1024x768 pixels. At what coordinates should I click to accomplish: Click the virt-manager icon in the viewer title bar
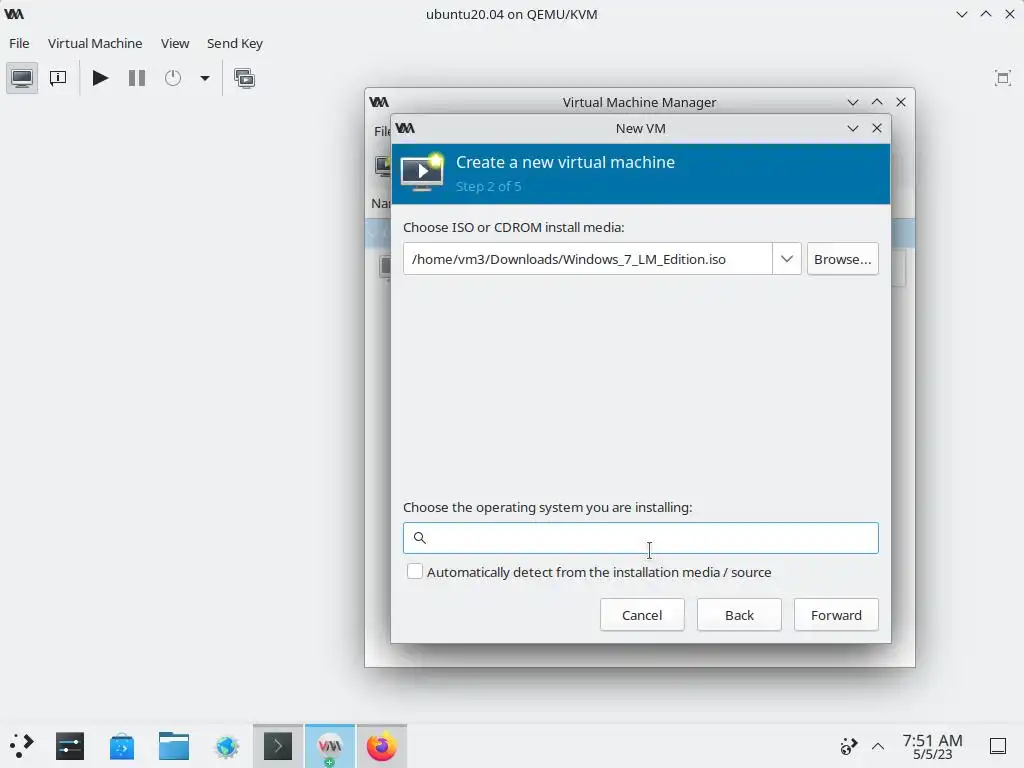coord(14,14)
